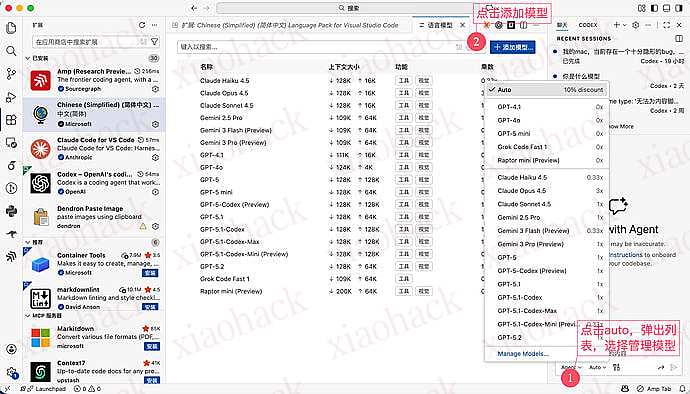
Task: Select Auto in the model list
Action: (547, 90)
